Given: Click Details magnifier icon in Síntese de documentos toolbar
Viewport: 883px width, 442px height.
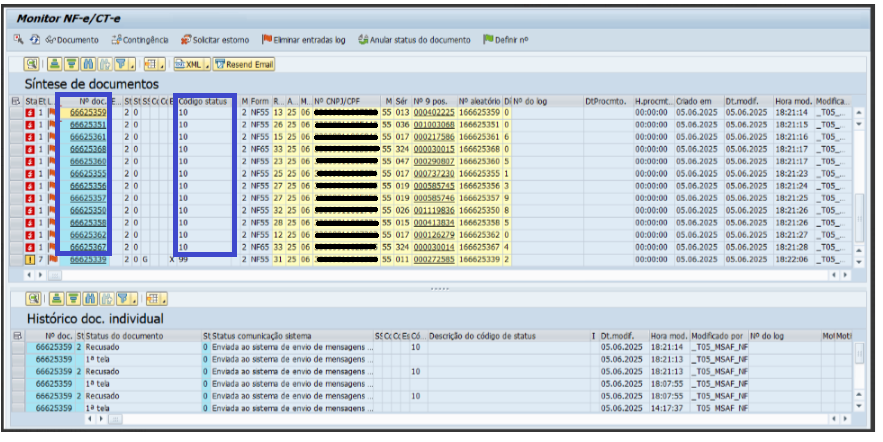Looking at the screenshot, I should click(31, 64).
